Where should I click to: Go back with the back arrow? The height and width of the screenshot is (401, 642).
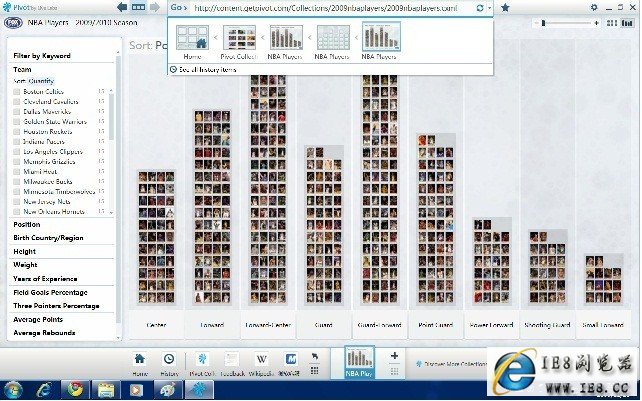pos(122,7)
